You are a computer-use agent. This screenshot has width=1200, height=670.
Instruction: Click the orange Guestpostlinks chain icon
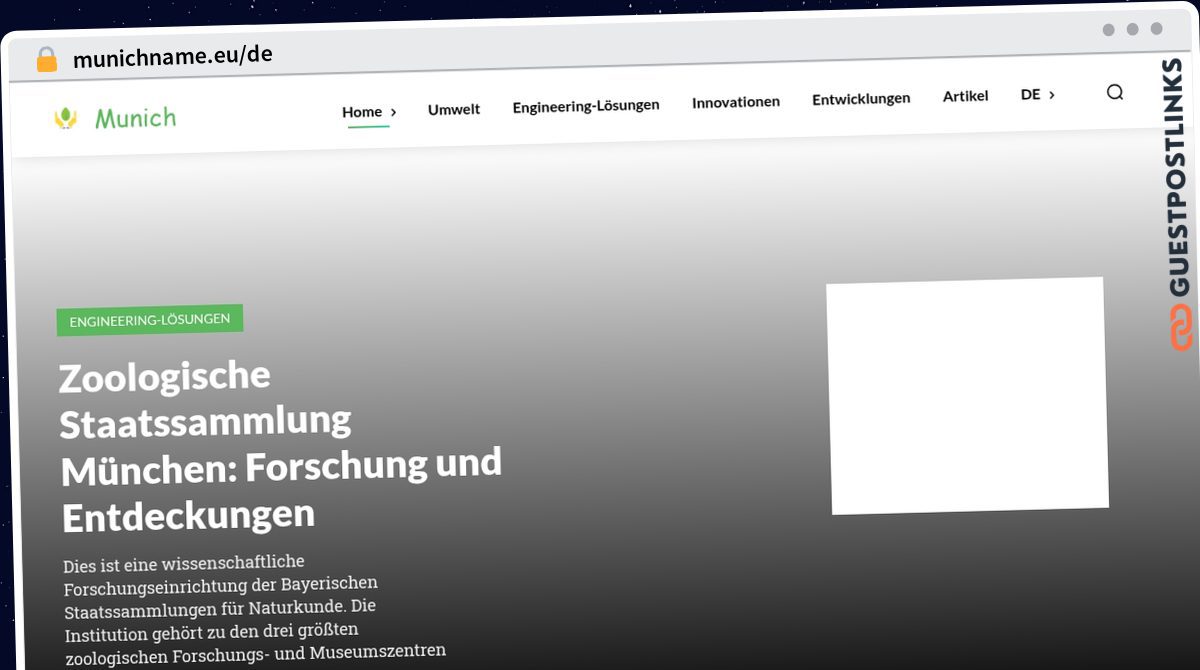1180,327
